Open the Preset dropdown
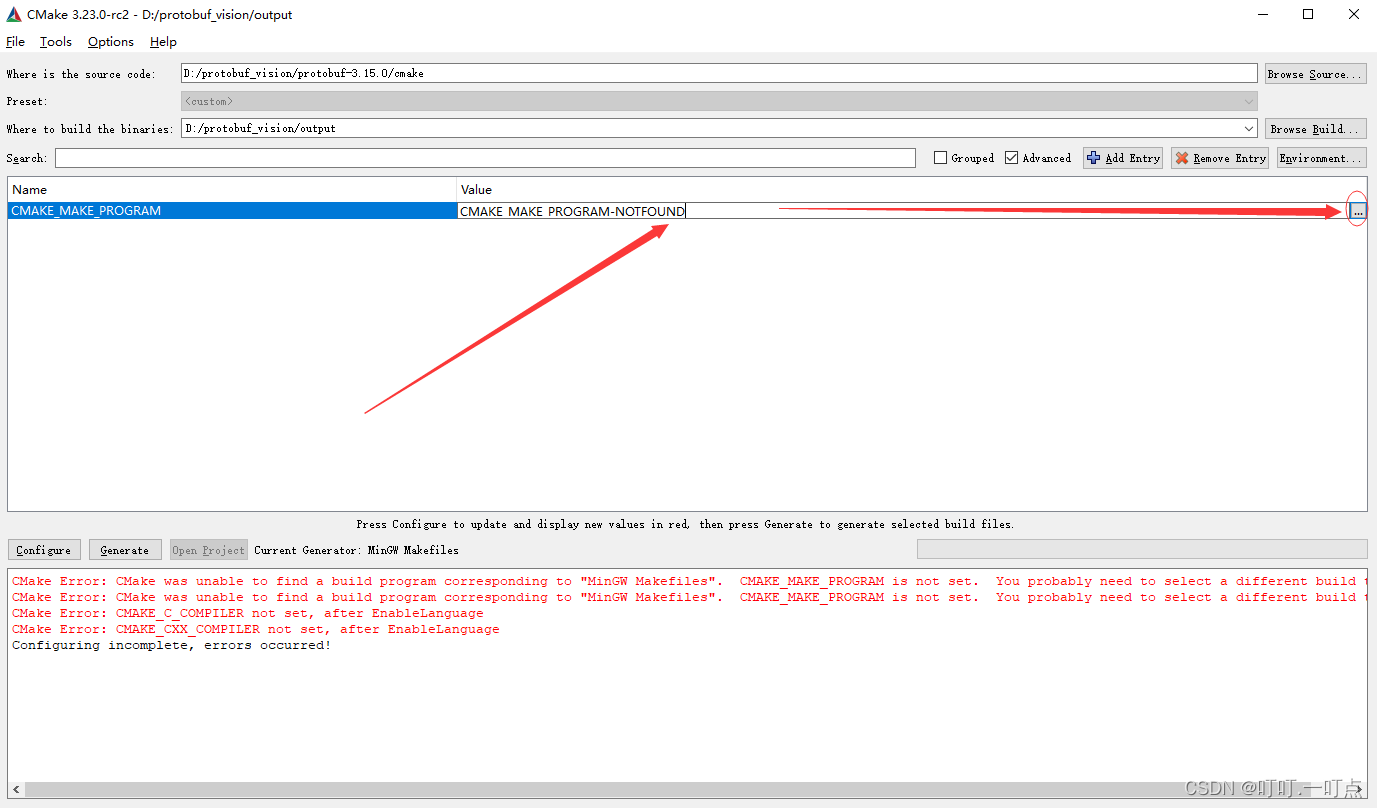Image resolution: width=1377 pixels, height=808 pixels. click(1247, 100)
